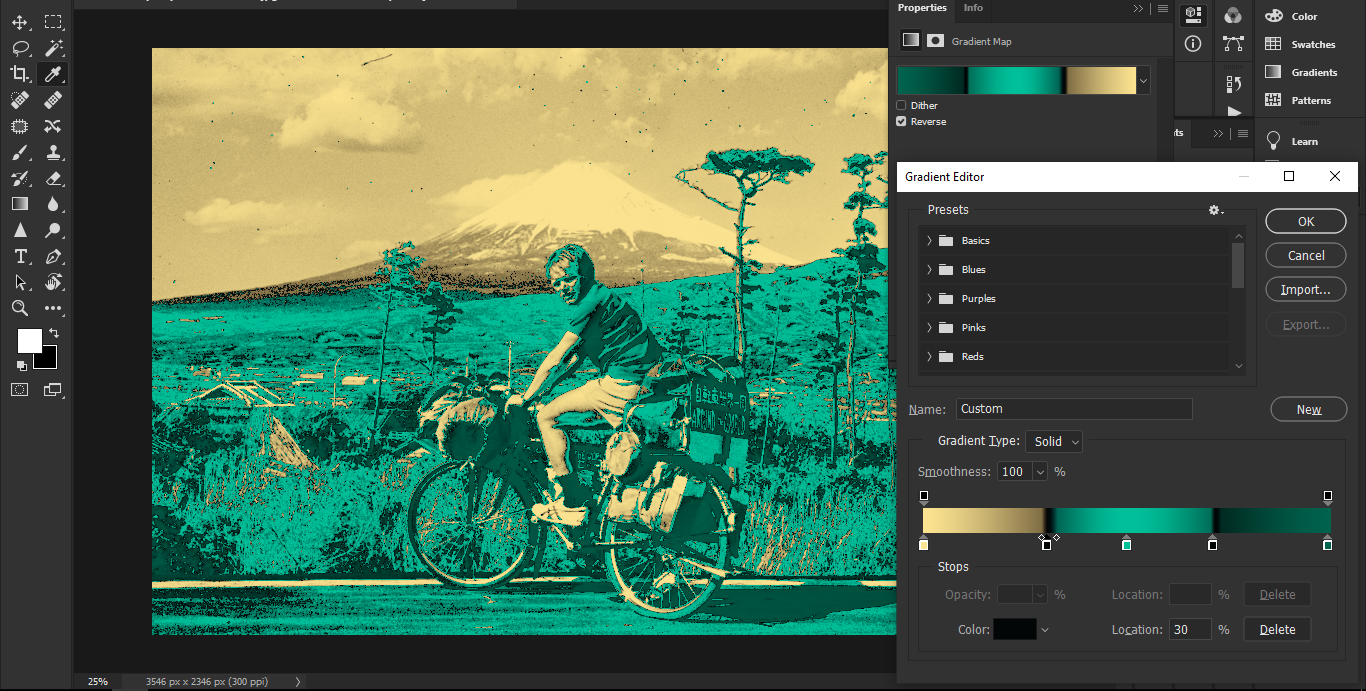Switch to the Info tab

point(972,8)
